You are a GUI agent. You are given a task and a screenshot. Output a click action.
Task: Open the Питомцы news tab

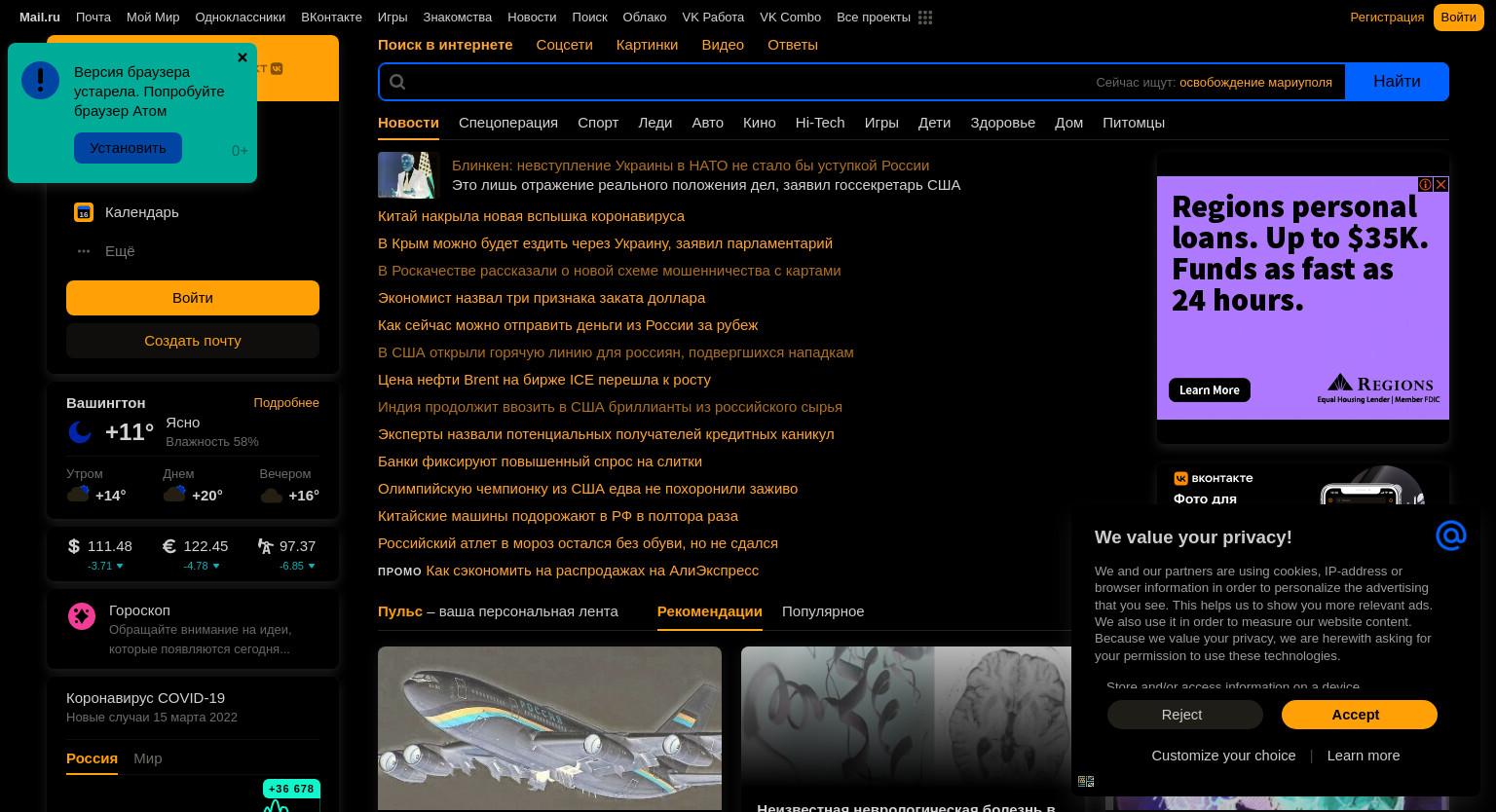tap(1134, 123)
